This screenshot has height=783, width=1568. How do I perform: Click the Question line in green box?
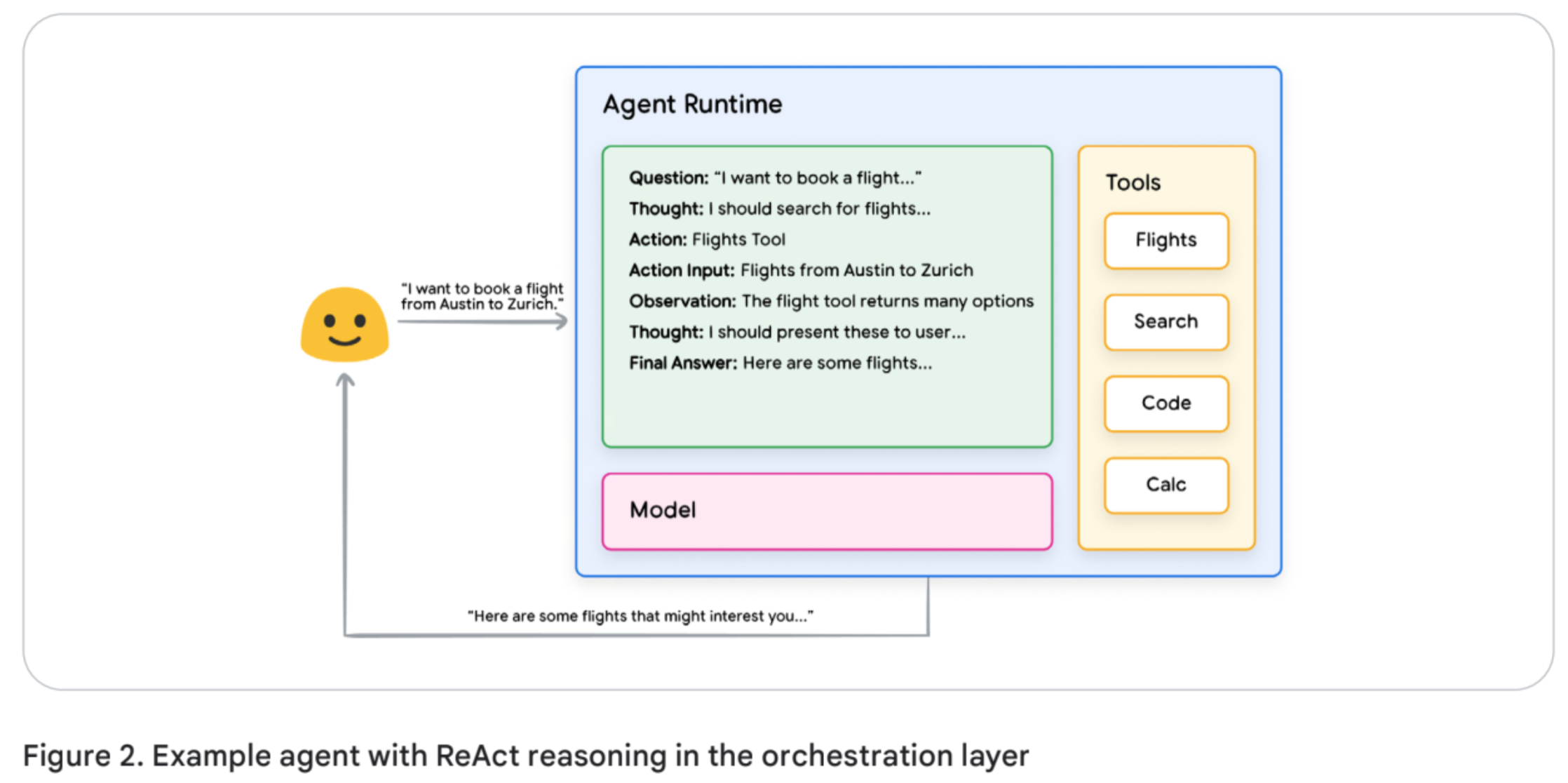774,178
